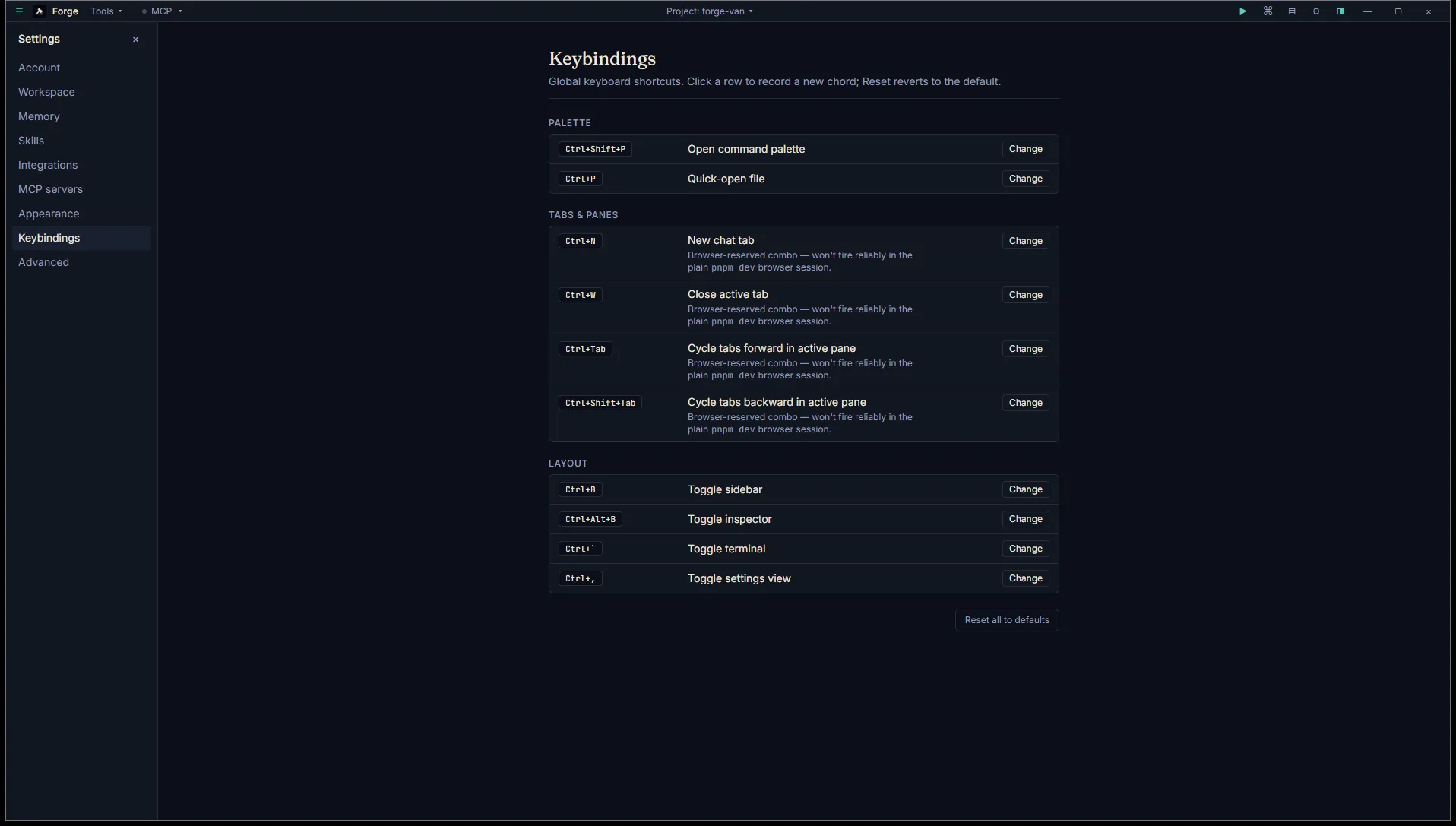1456x826 pixels.
Task: Expand the Project: forge-van selector
Action: click(x=710, y=11)
